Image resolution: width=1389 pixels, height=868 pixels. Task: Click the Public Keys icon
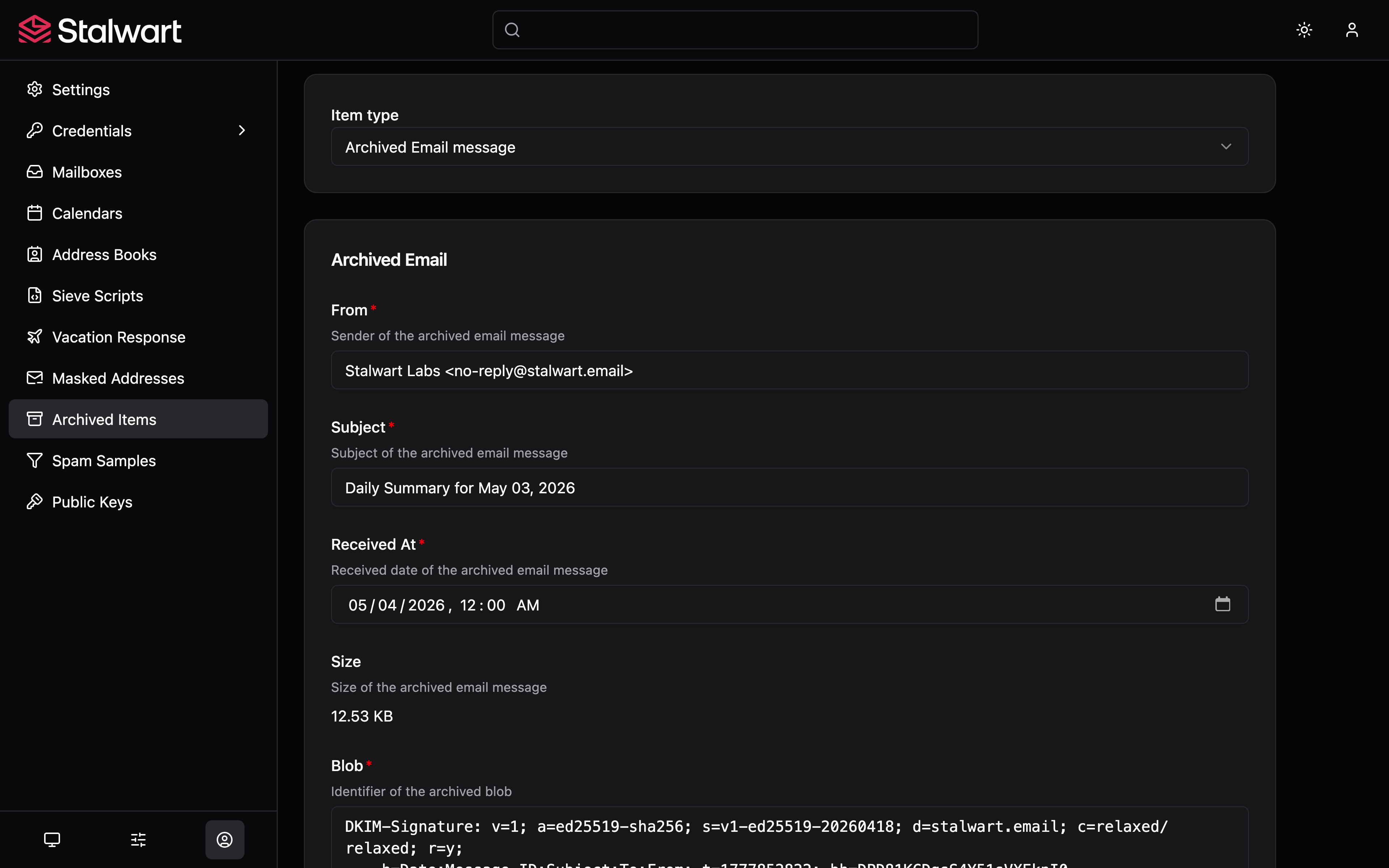tap(34, 502)
